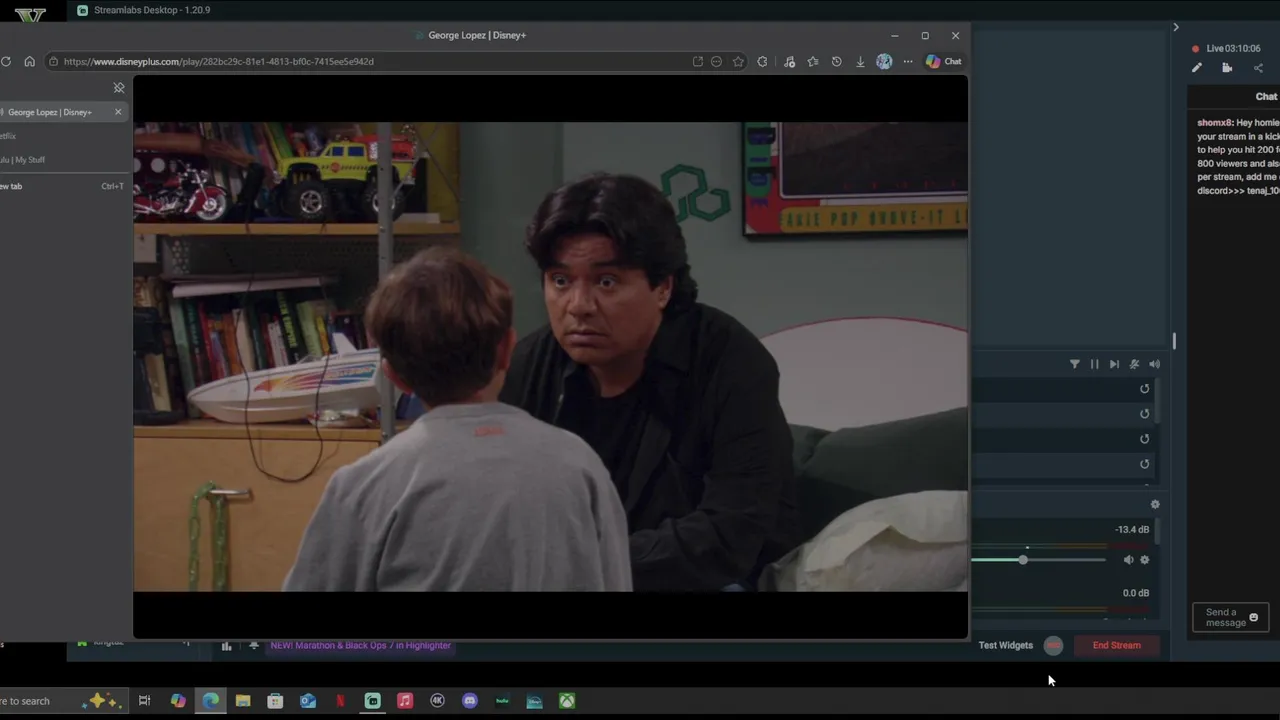Viewport: 1280px width, 720px height.
Task: Go to browser Home page
Action: [29, 61]
